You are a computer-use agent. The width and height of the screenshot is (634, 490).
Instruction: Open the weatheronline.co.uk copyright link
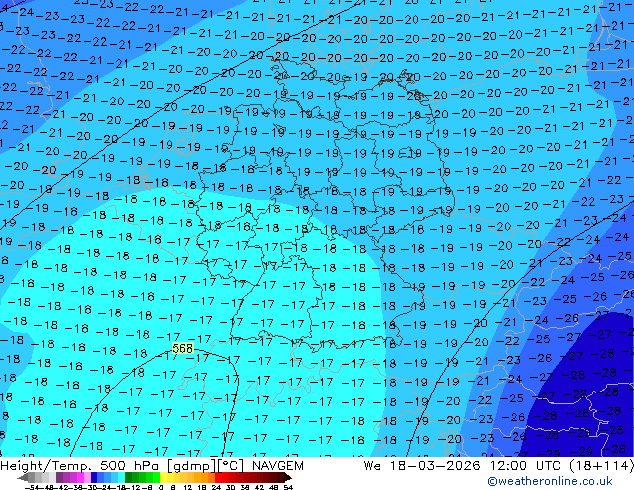pos(549,481)
